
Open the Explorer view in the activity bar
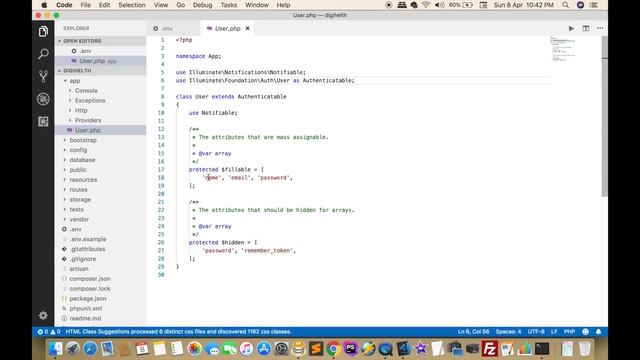point(43,31)
